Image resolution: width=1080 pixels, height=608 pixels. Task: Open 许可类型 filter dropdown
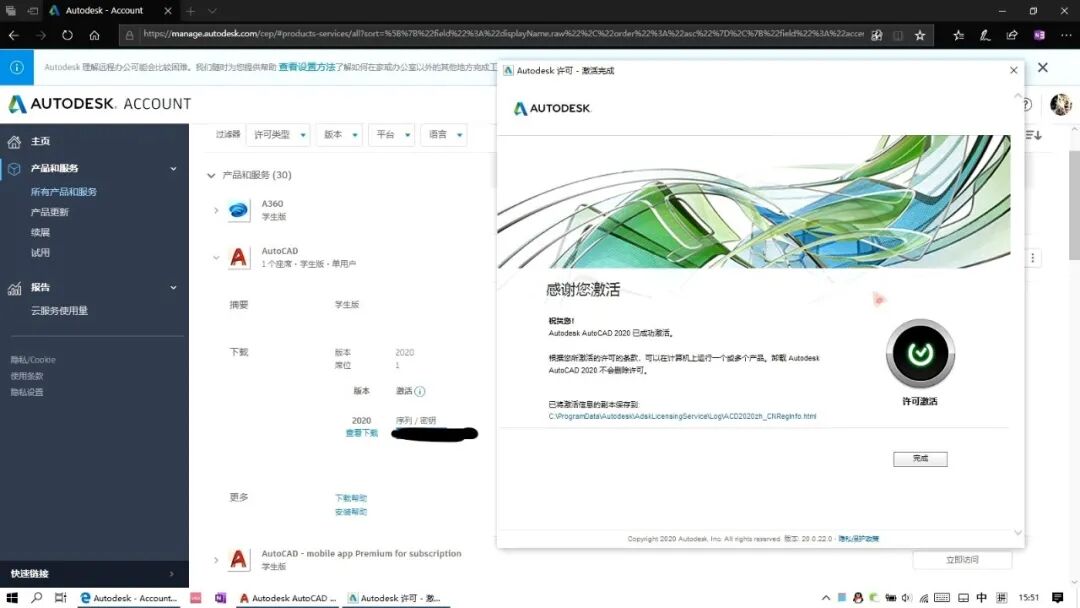point(278,134)
